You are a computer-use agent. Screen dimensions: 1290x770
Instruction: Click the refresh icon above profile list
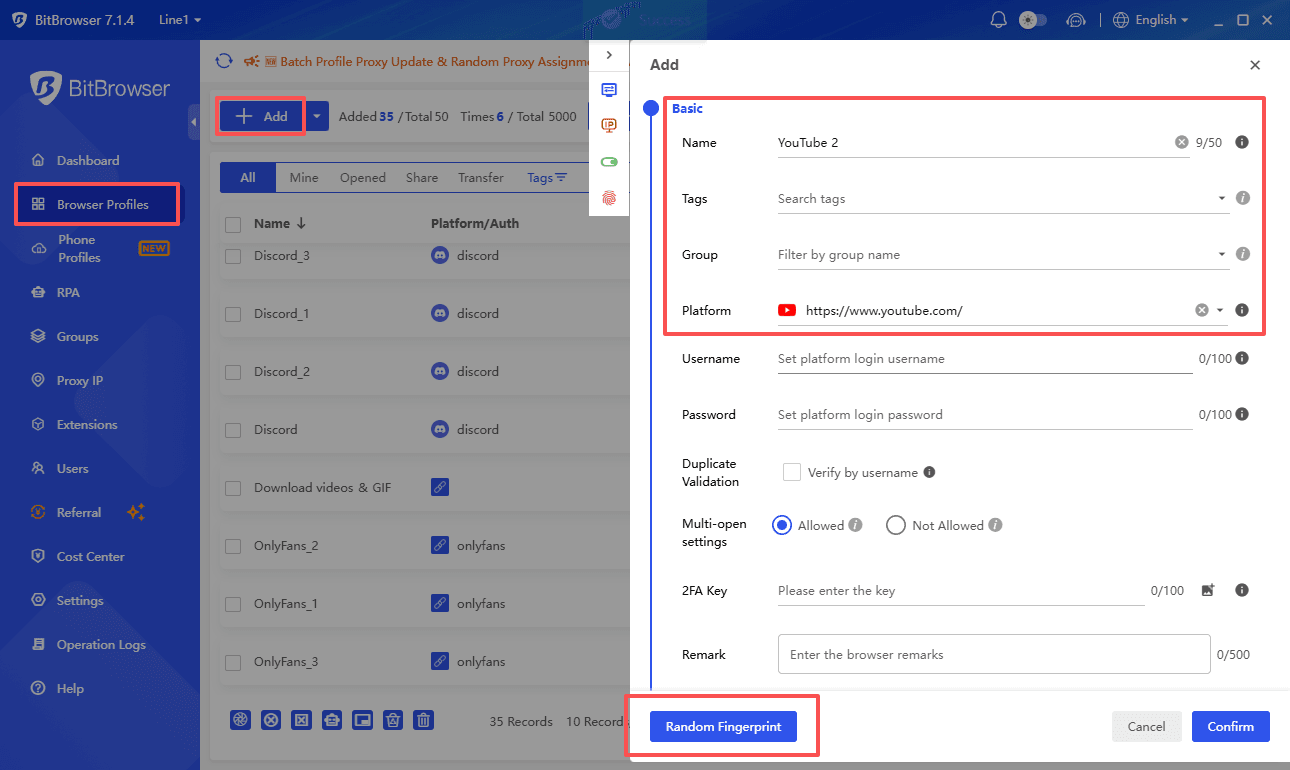224,61
